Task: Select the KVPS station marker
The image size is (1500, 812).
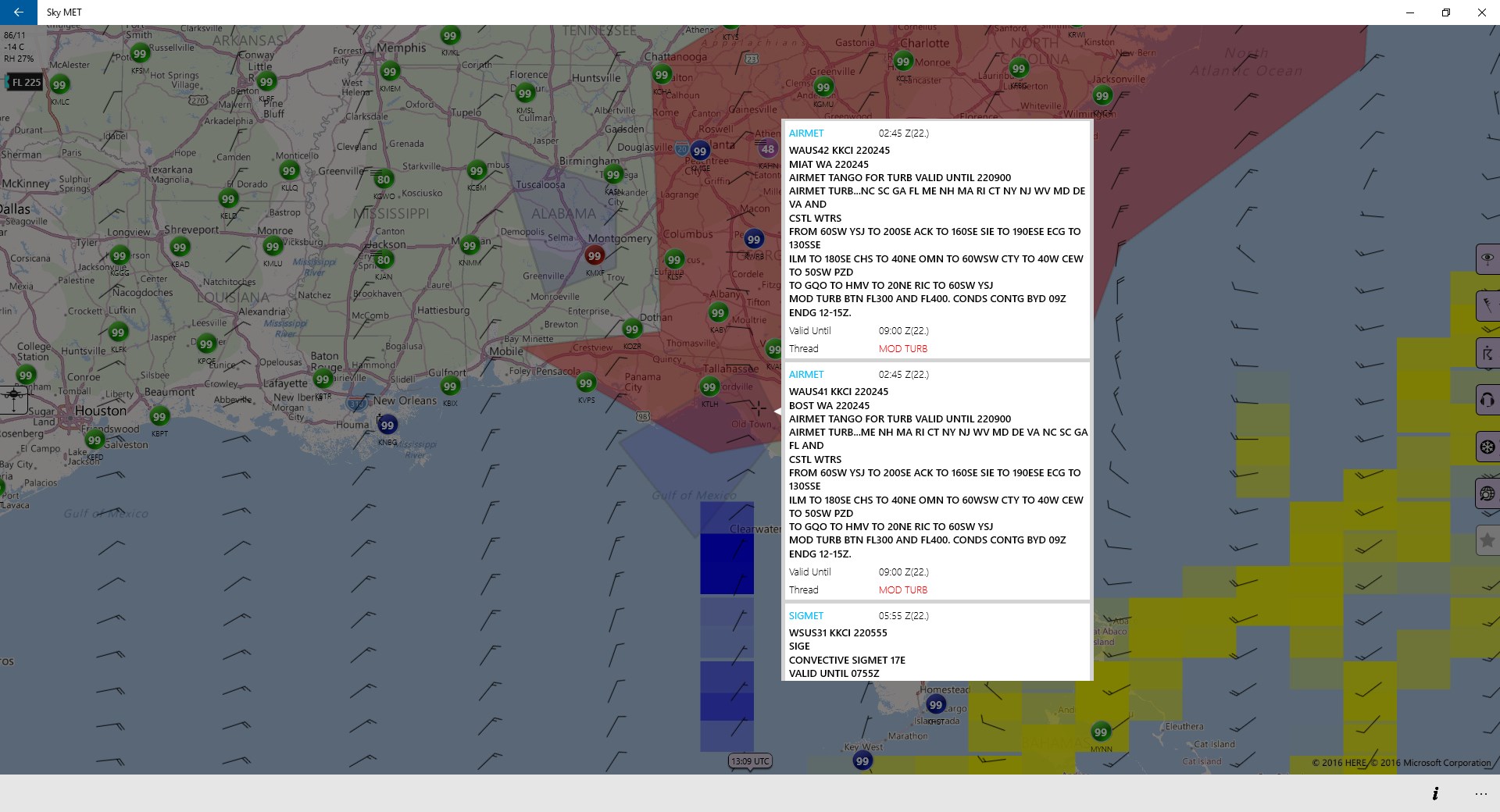Action: tap(586, 383)
